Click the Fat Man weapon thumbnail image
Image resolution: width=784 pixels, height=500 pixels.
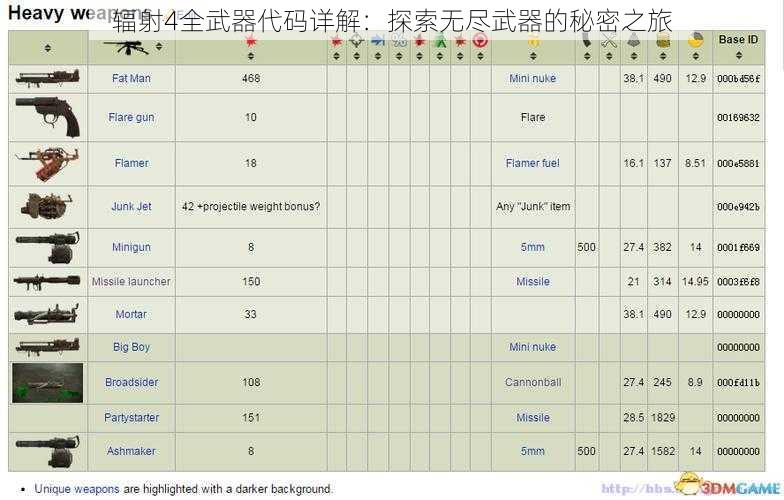48,78
